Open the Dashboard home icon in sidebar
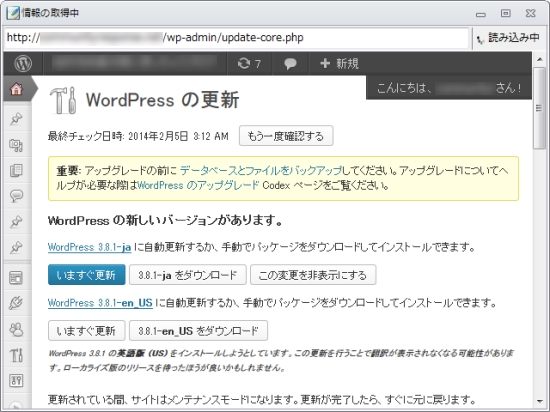The image size is (550, 412). [x=16, y=89]
